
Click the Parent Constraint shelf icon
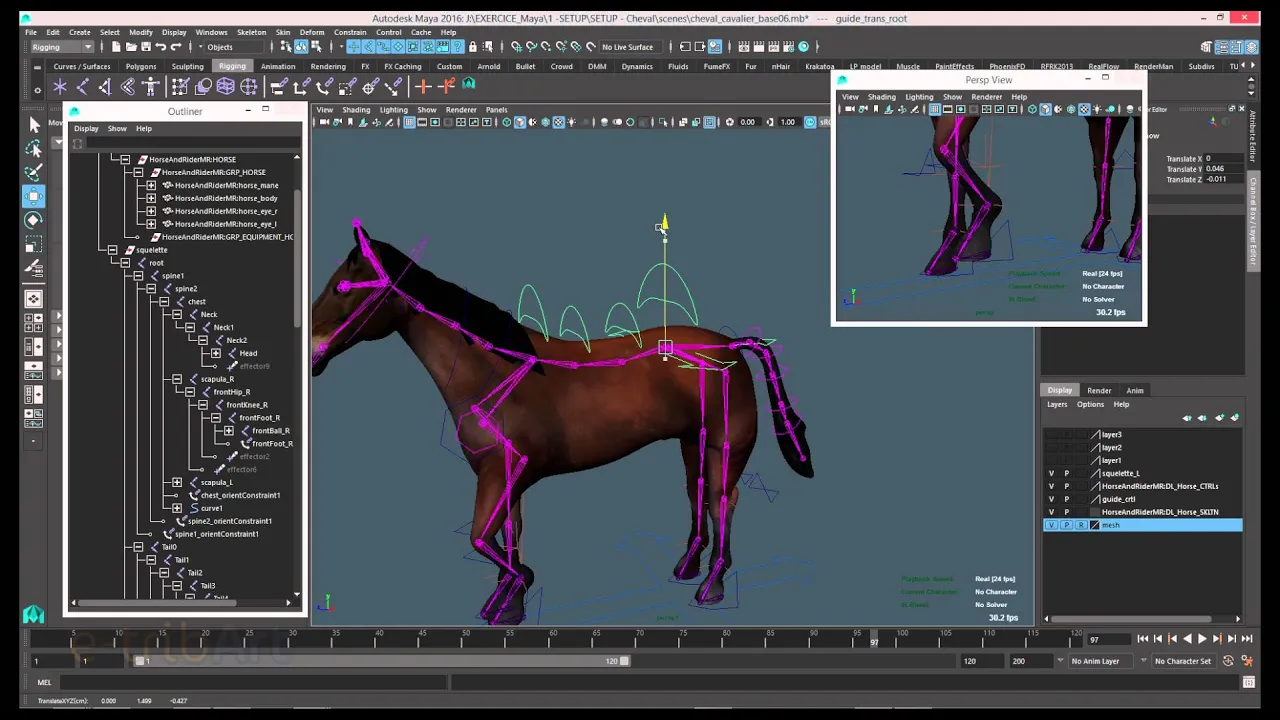(x=279, y=87)
